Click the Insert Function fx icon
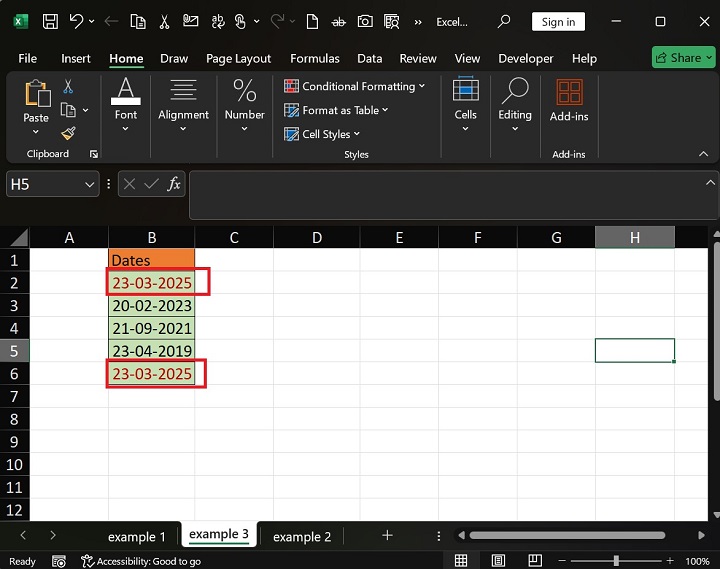Image resolution: width=720 pixels, height=569 pixels. 174,184
